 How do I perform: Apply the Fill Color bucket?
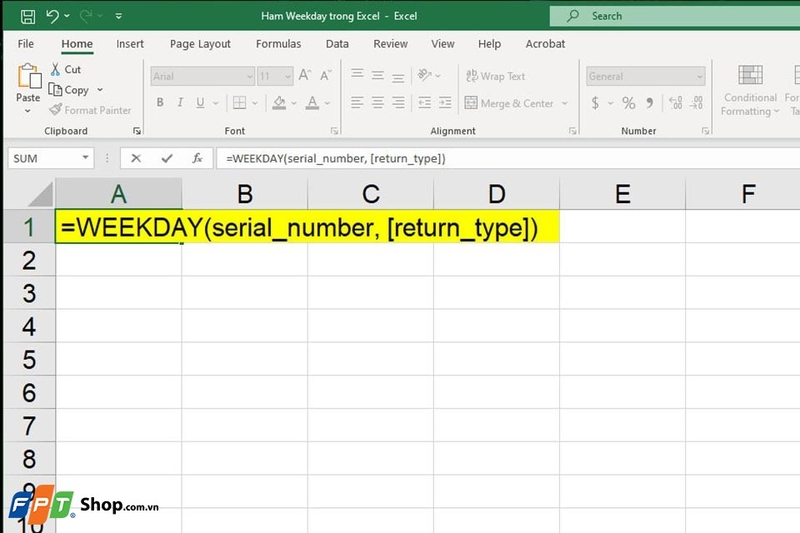tap(279, 103)
